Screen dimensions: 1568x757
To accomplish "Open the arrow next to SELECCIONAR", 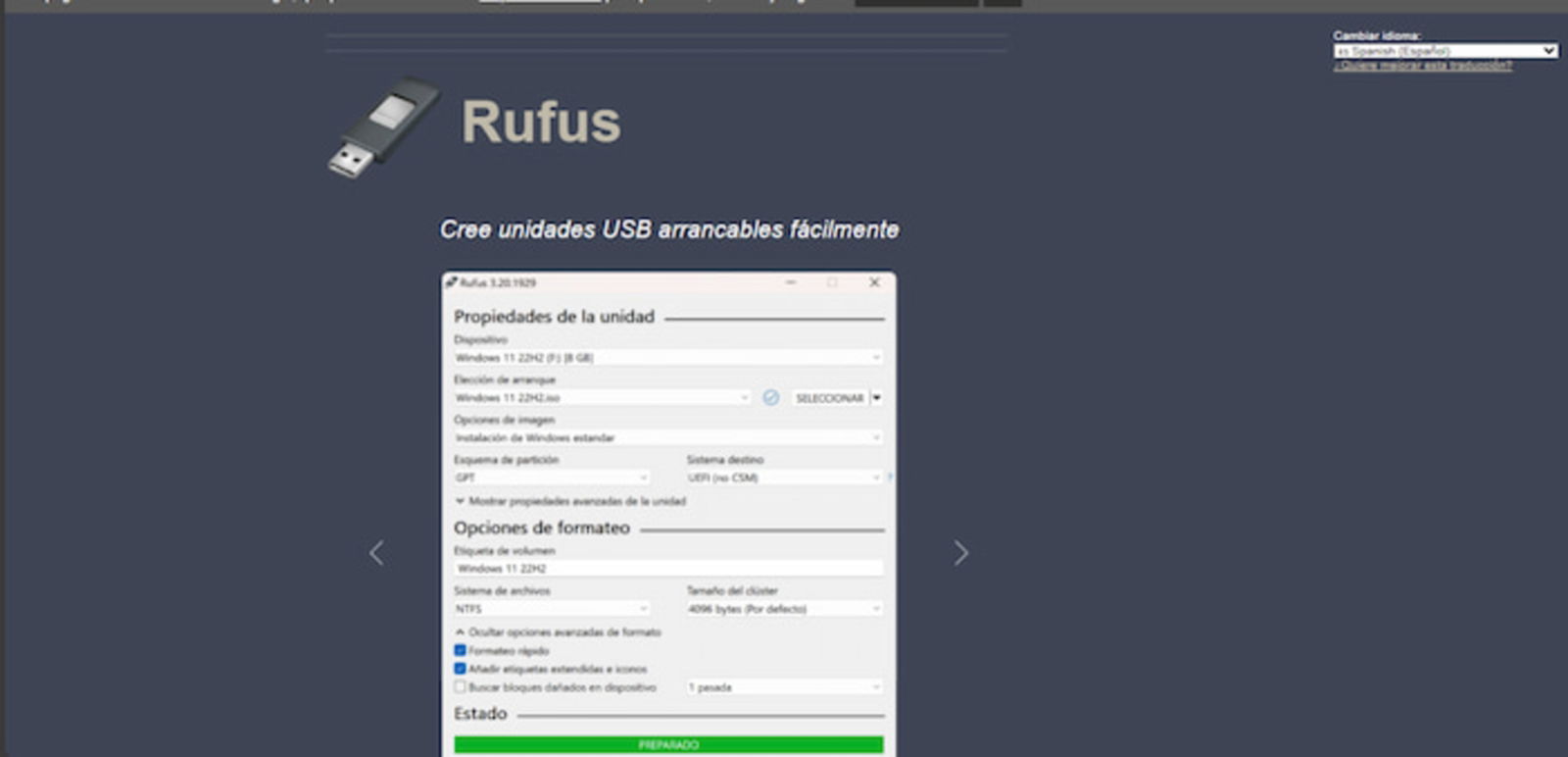I will coord(877,398).
